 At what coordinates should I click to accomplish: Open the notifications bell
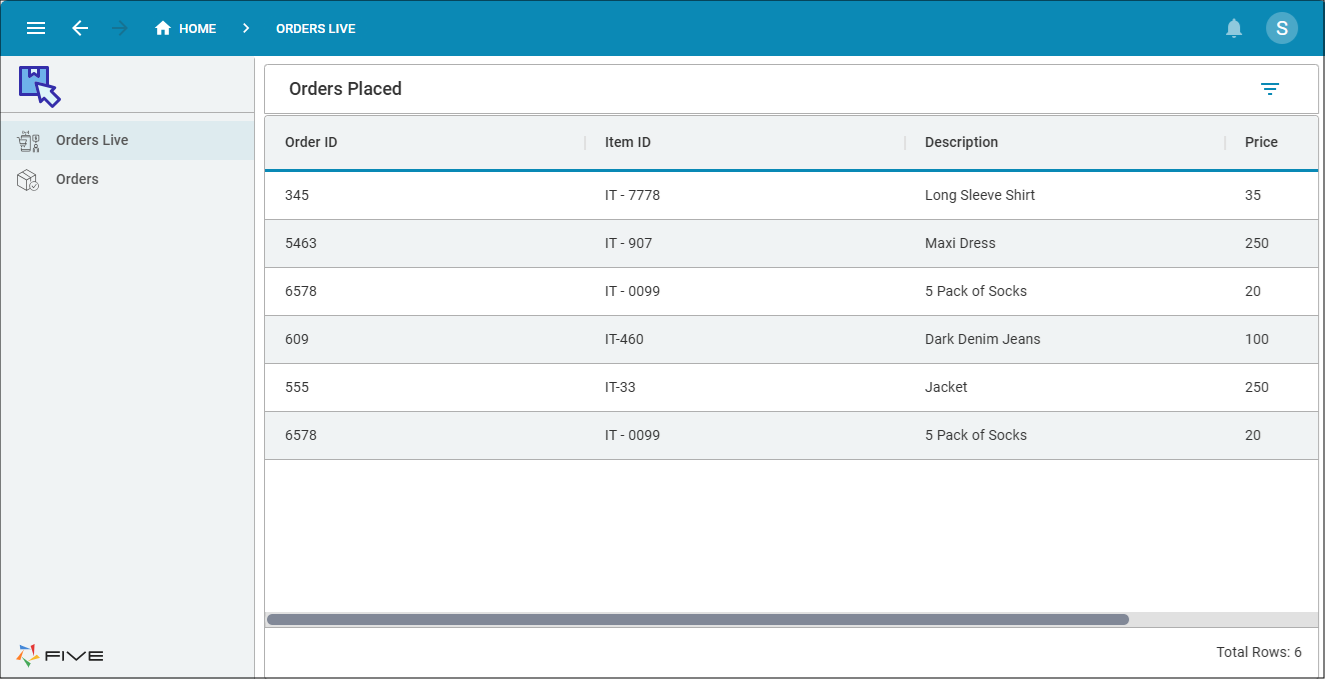pos(1234,28)
